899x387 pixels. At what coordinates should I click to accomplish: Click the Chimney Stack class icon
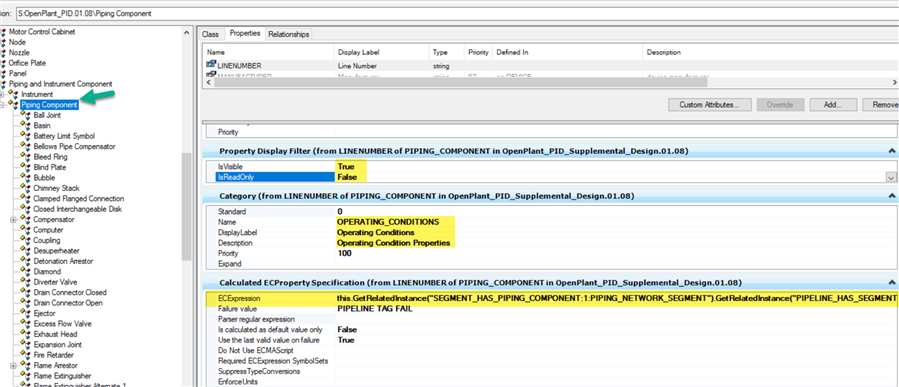26,188
